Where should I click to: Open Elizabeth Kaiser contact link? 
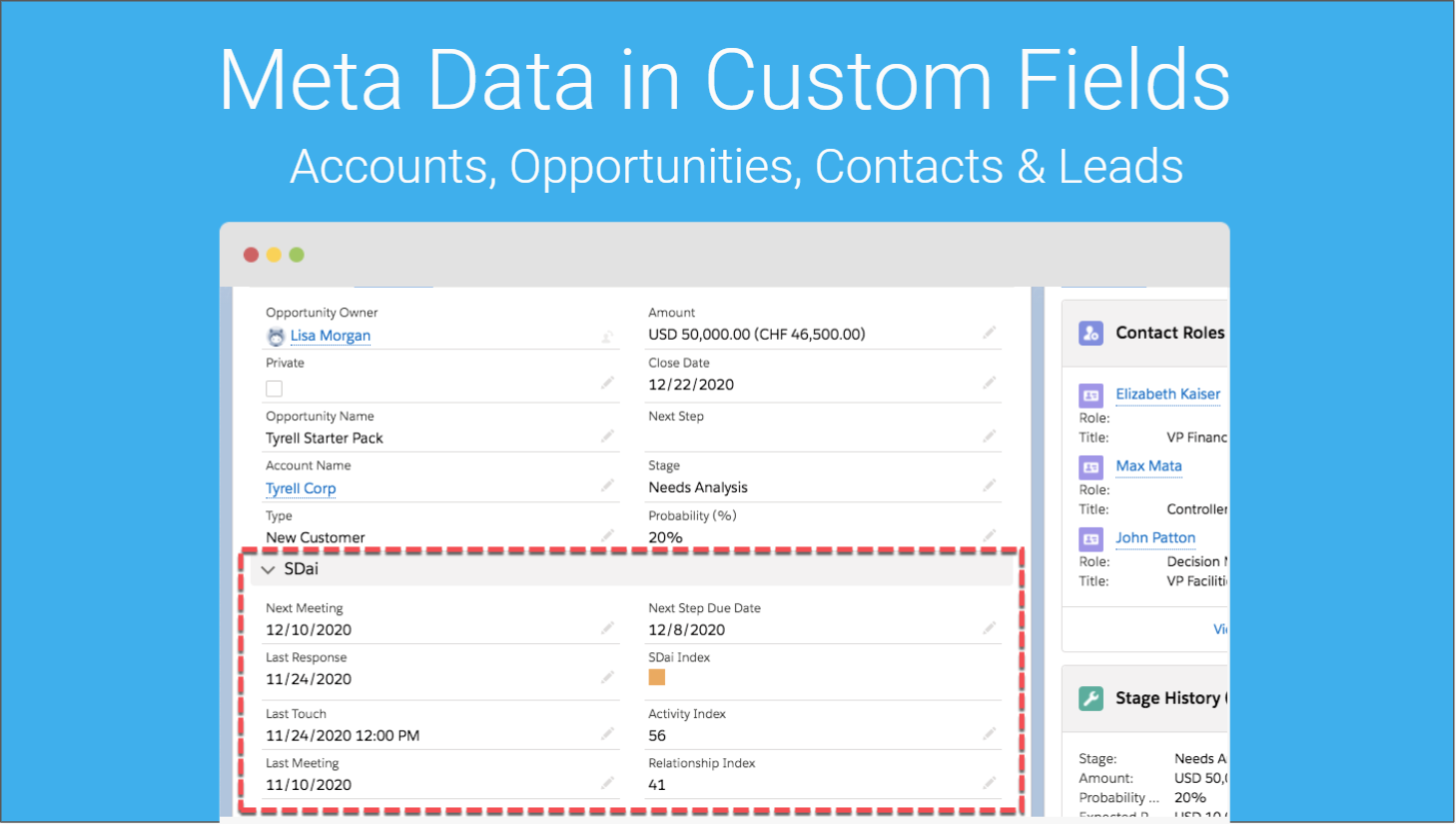tap(1167, 394)
